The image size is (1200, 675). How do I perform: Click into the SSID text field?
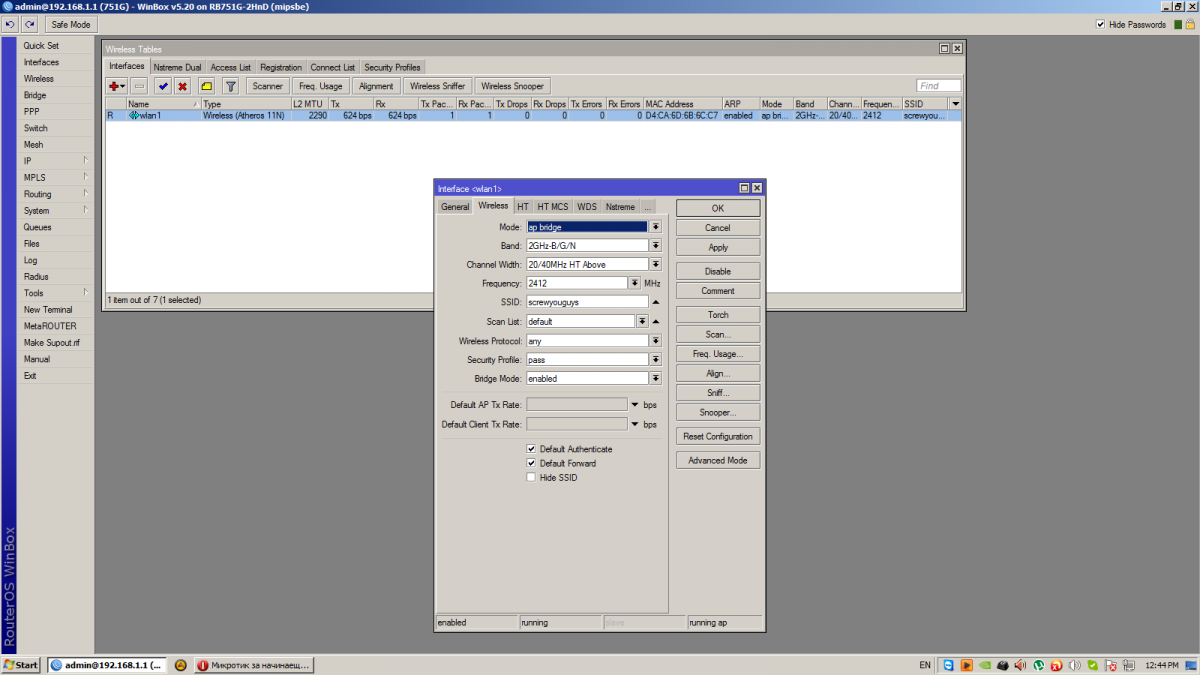point(587,302)
